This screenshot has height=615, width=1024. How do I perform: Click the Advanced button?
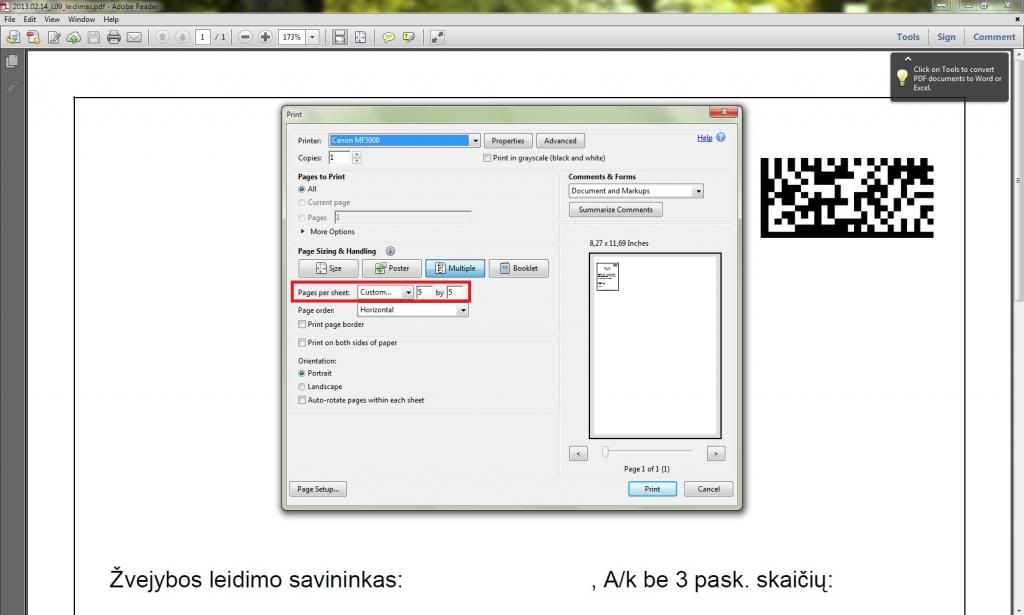point(560,141)
